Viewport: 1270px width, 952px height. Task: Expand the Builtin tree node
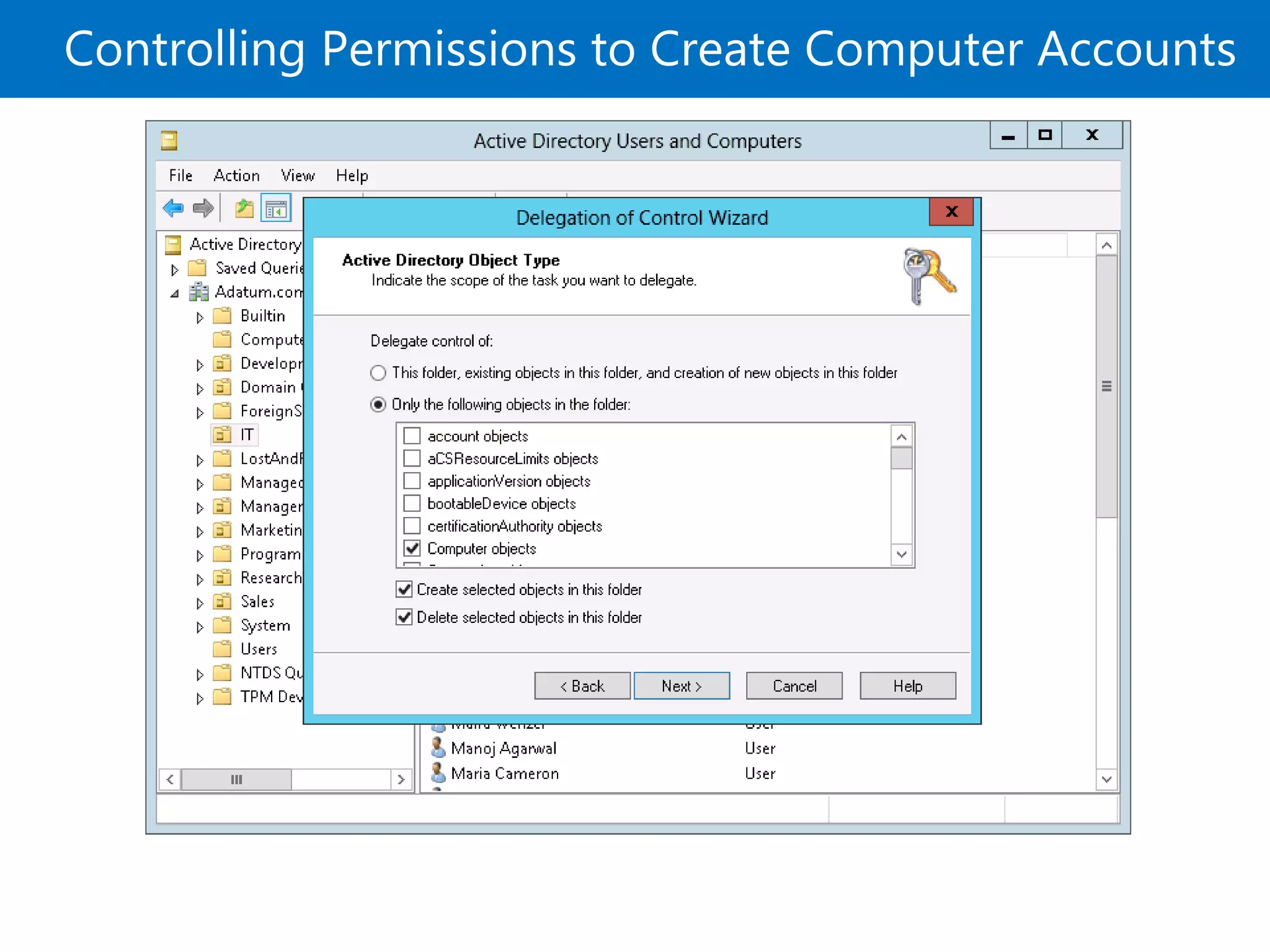coord(200,317)
